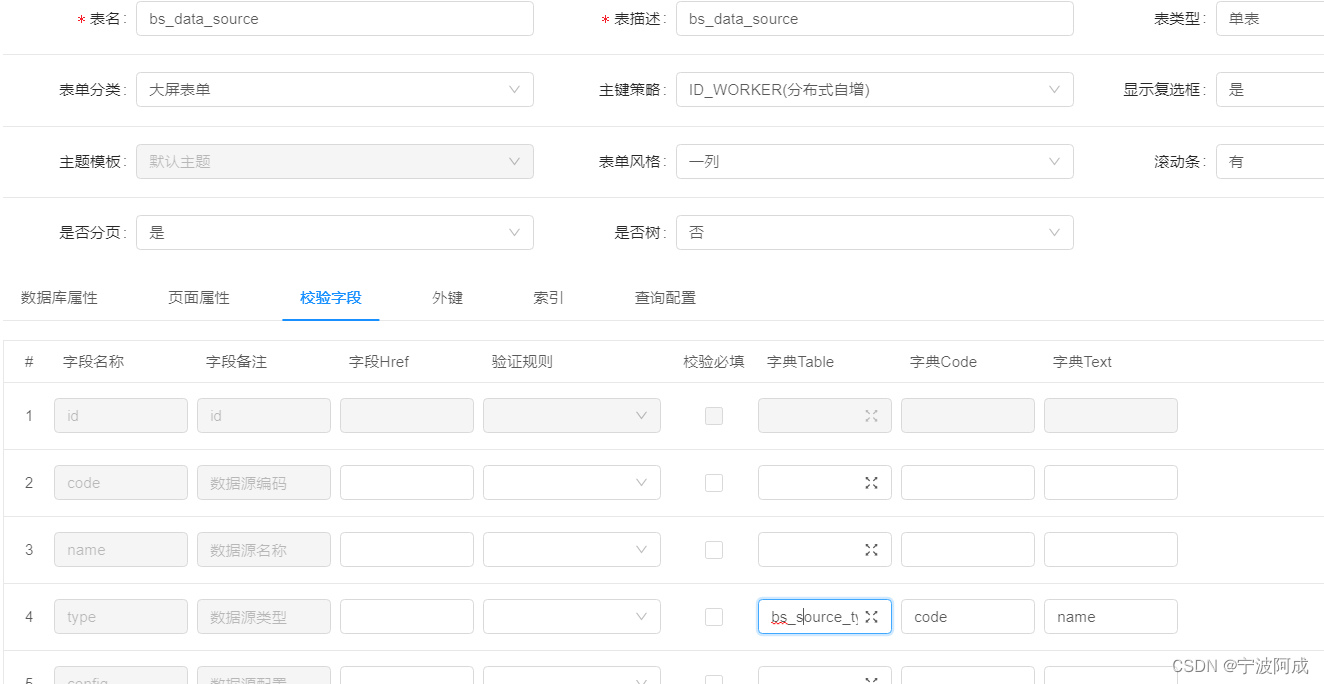
Task: Open the 是否树 dropdown
Action: 874,233
